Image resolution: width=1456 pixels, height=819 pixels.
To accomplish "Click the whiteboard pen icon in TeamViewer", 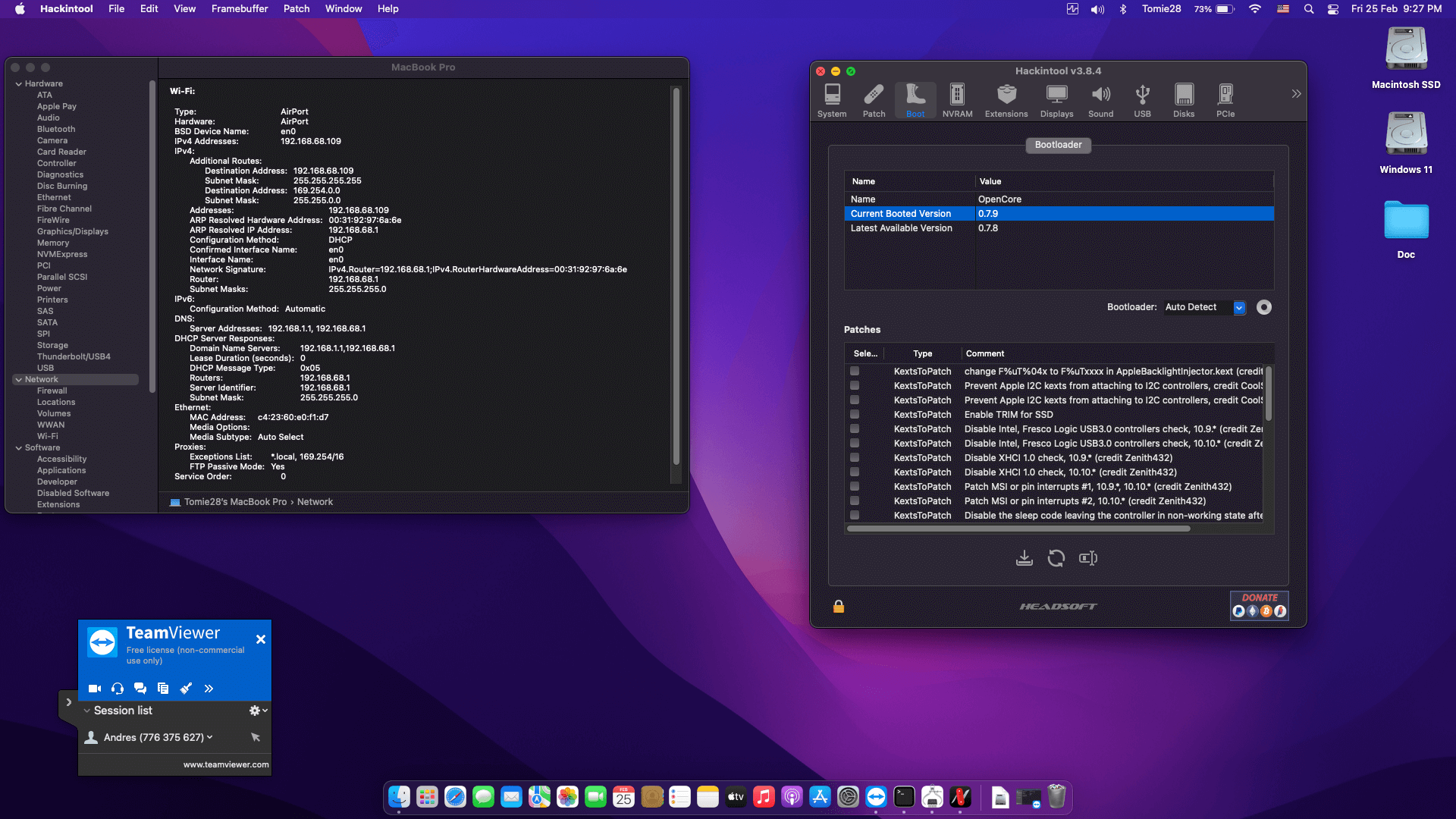I will point(186,689).
